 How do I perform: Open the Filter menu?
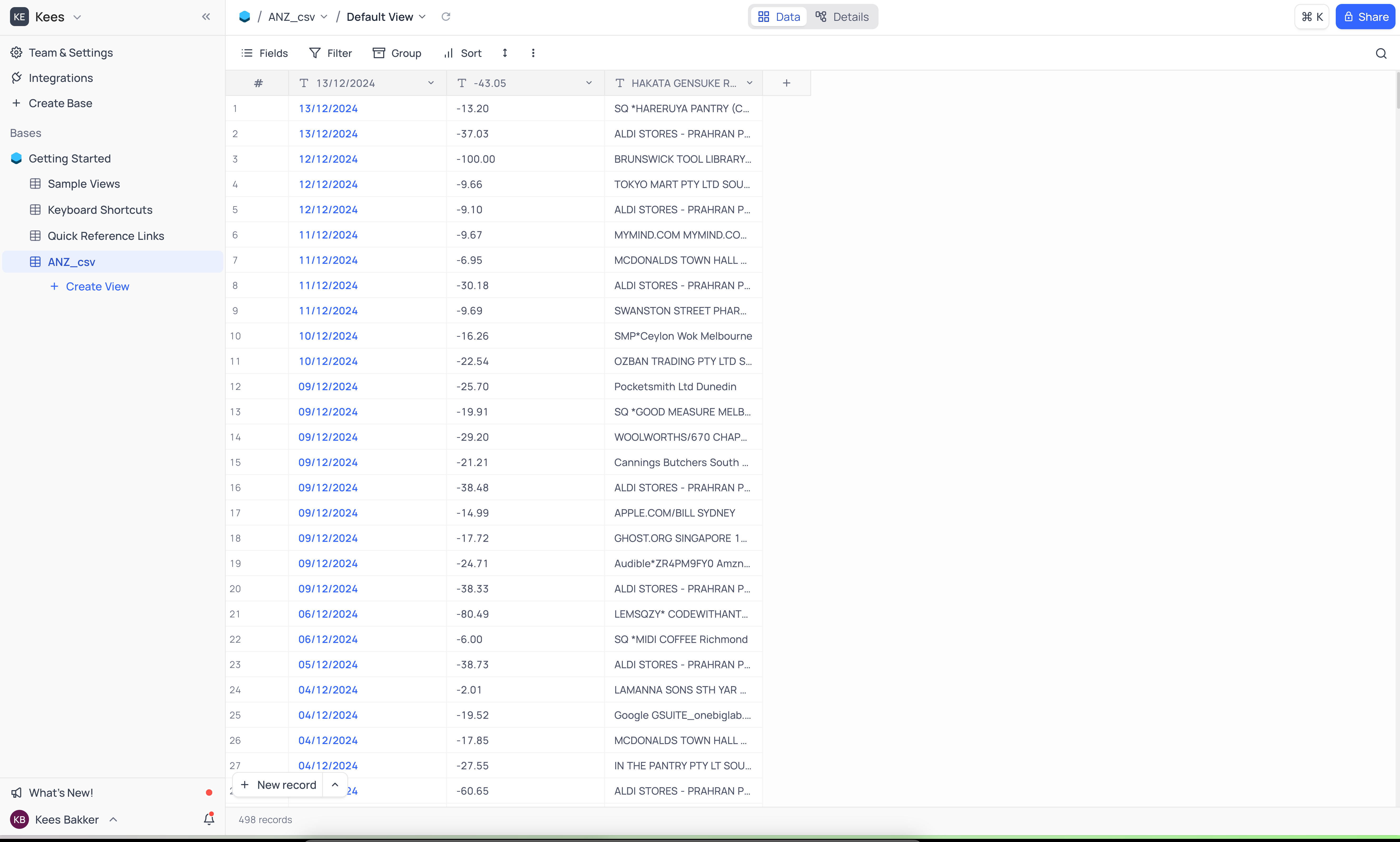pos(331,53)
